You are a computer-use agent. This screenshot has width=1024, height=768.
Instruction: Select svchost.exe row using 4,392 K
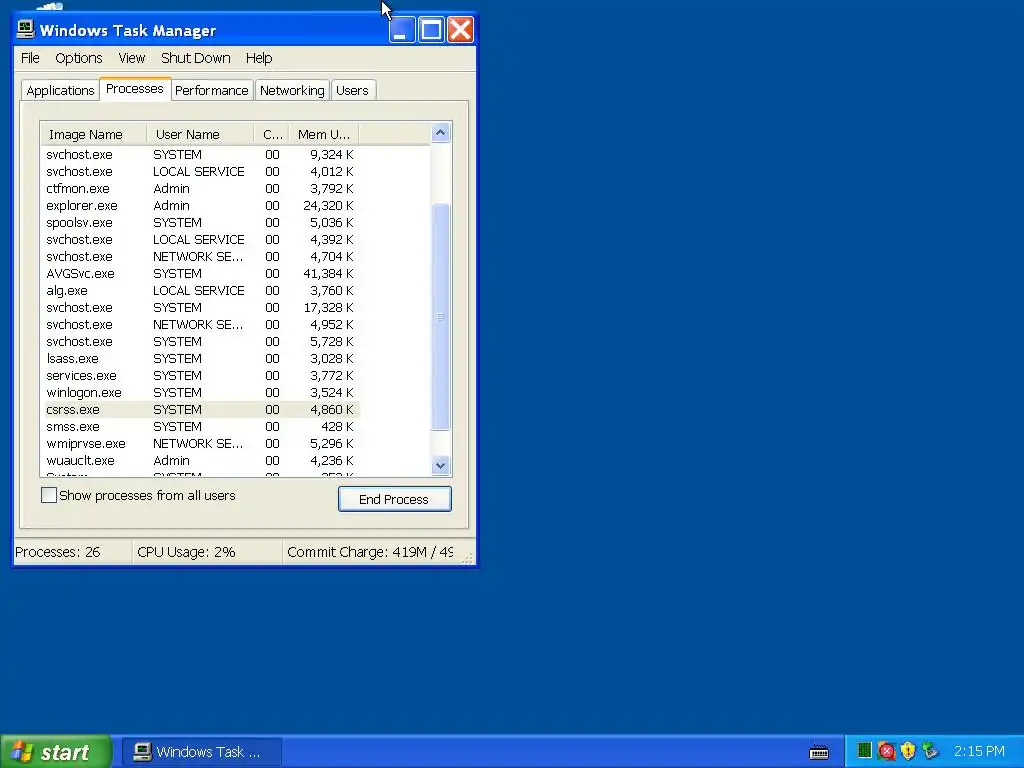pos(200,240)
